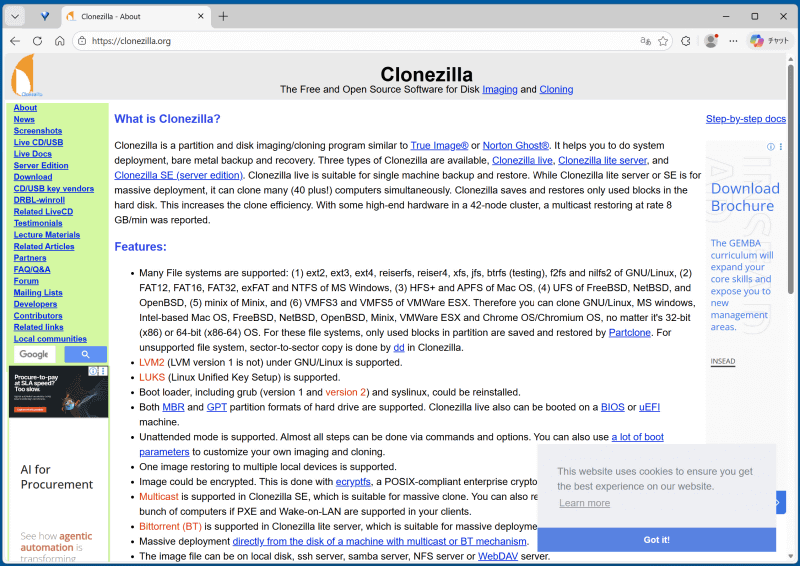800x566 pixels.
Task: Open Mailing Lists link
Action: 38,292
